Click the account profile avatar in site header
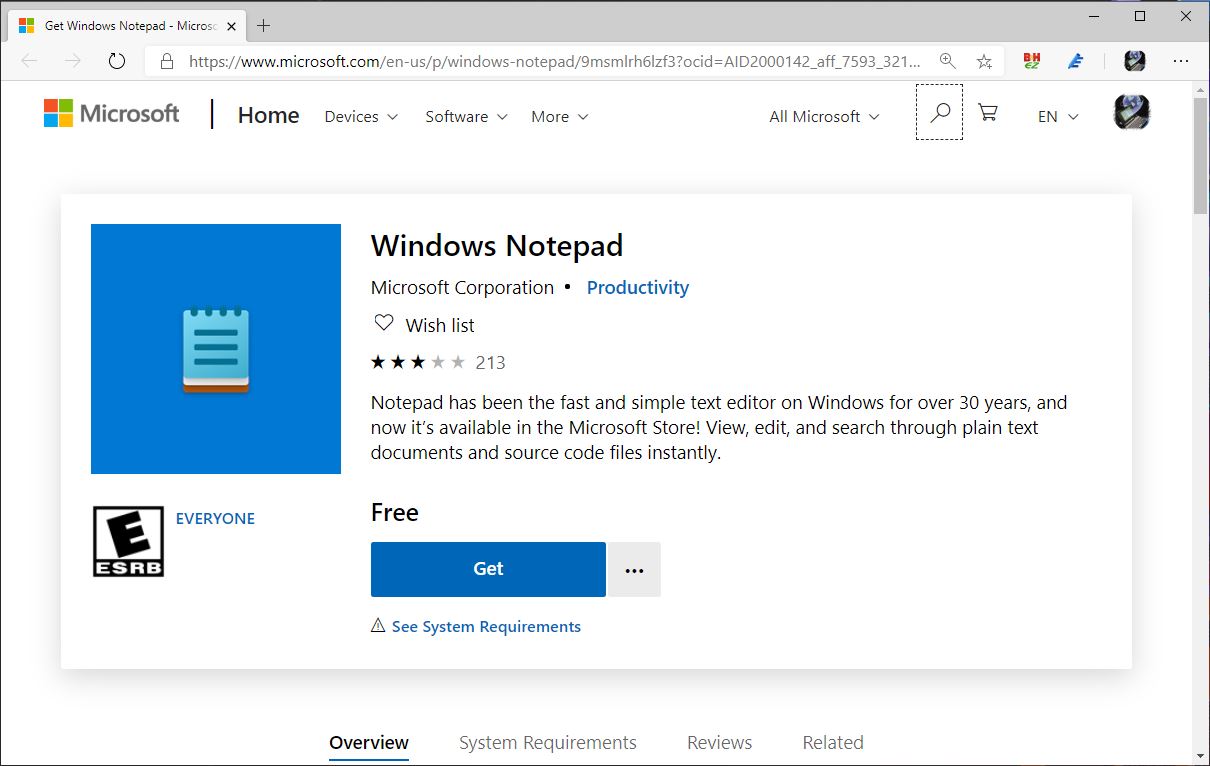Viewport: 1210px width, 766px height. pos(1132,113)
